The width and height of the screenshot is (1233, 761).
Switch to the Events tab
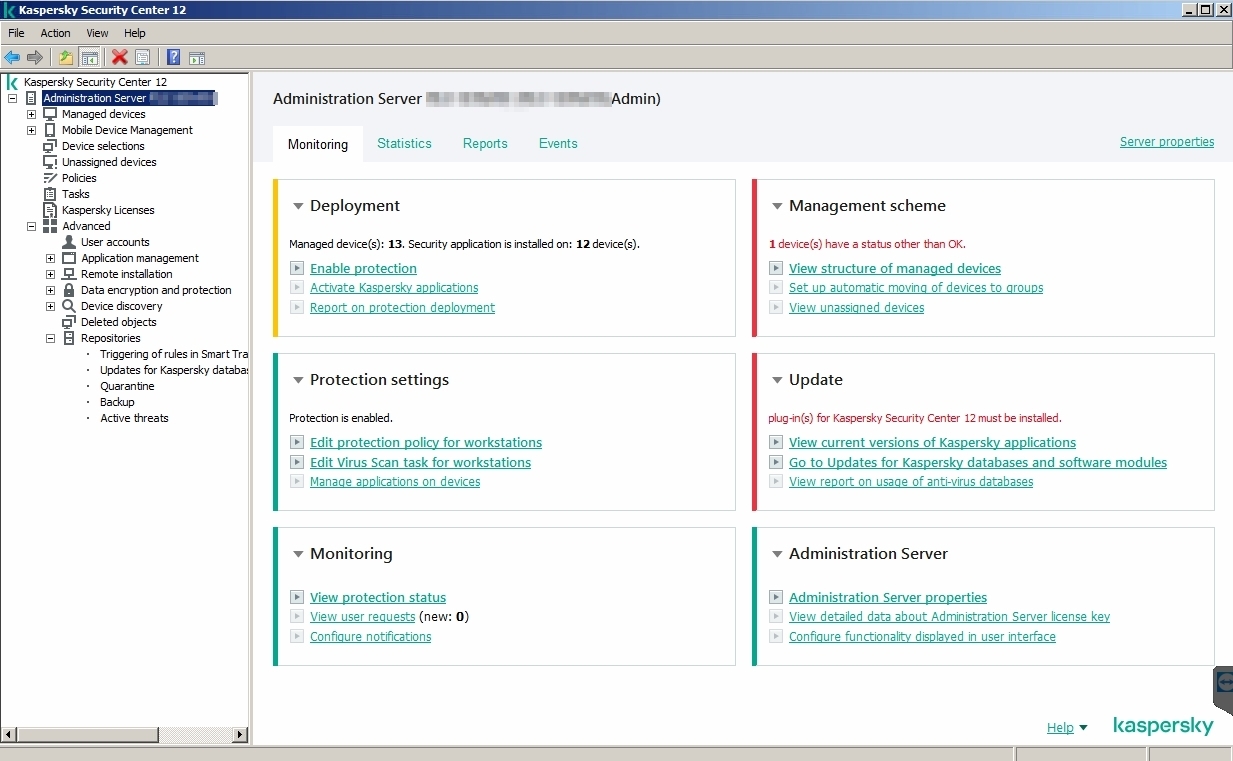pyautogui.click(x=558, y=143)
